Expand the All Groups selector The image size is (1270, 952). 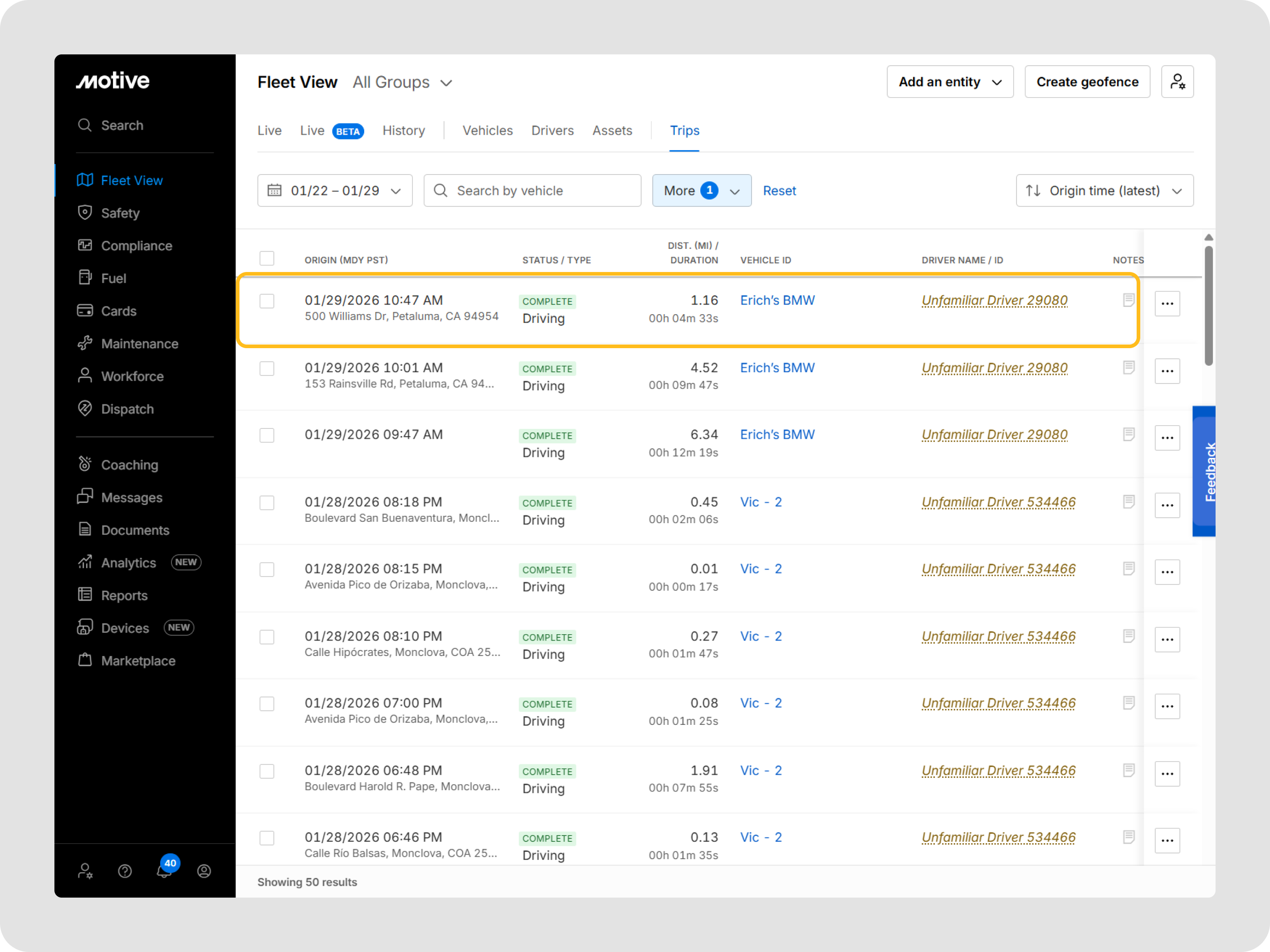pyautogui.click(x=402, y=83)
